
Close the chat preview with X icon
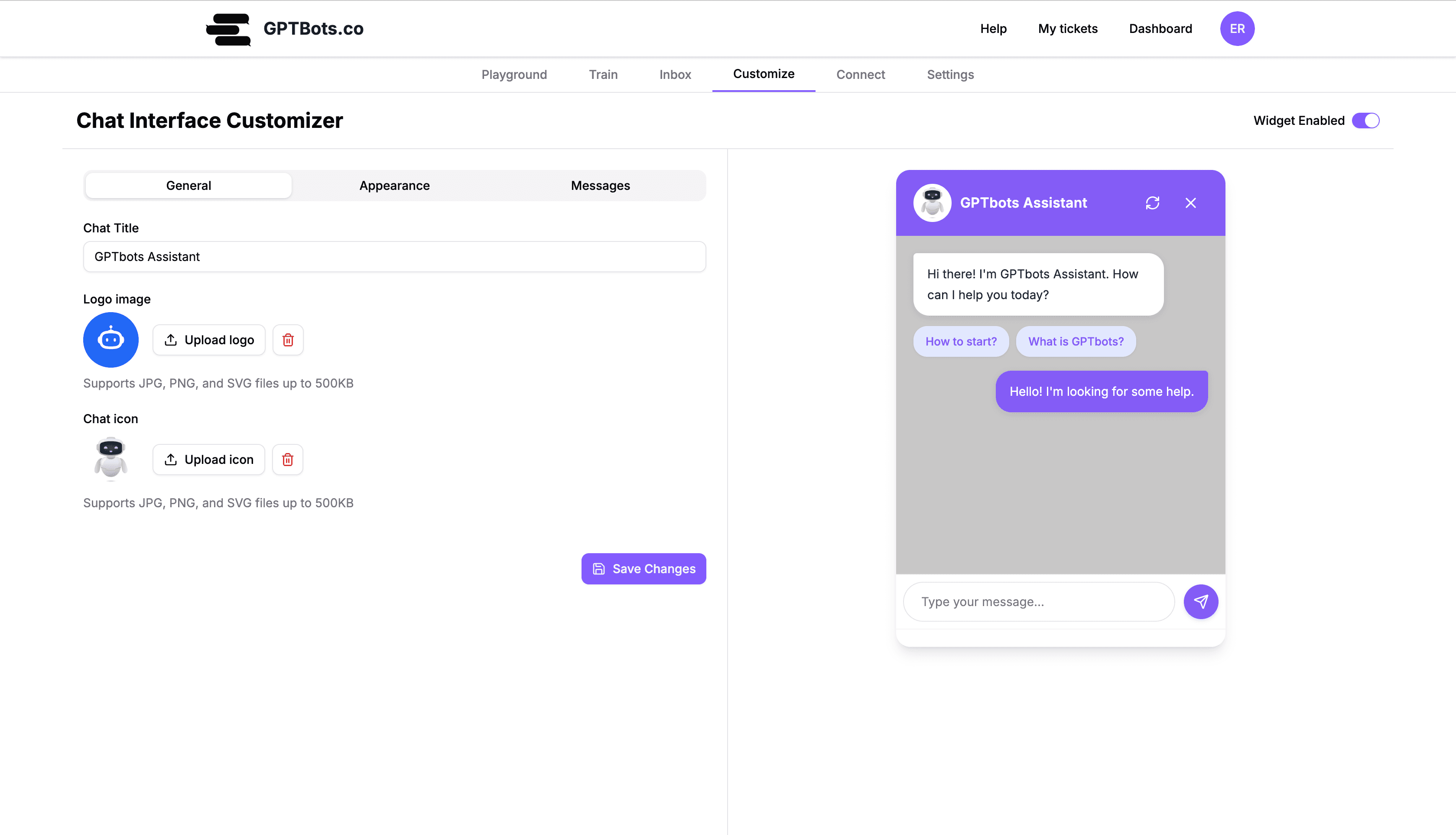[1191, 203]
